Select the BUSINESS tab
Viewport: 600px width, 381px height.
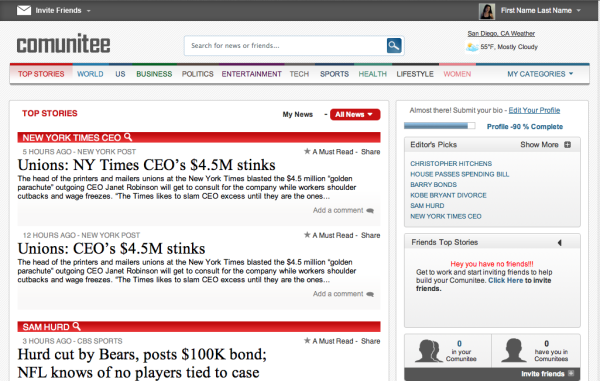(154, 74)
